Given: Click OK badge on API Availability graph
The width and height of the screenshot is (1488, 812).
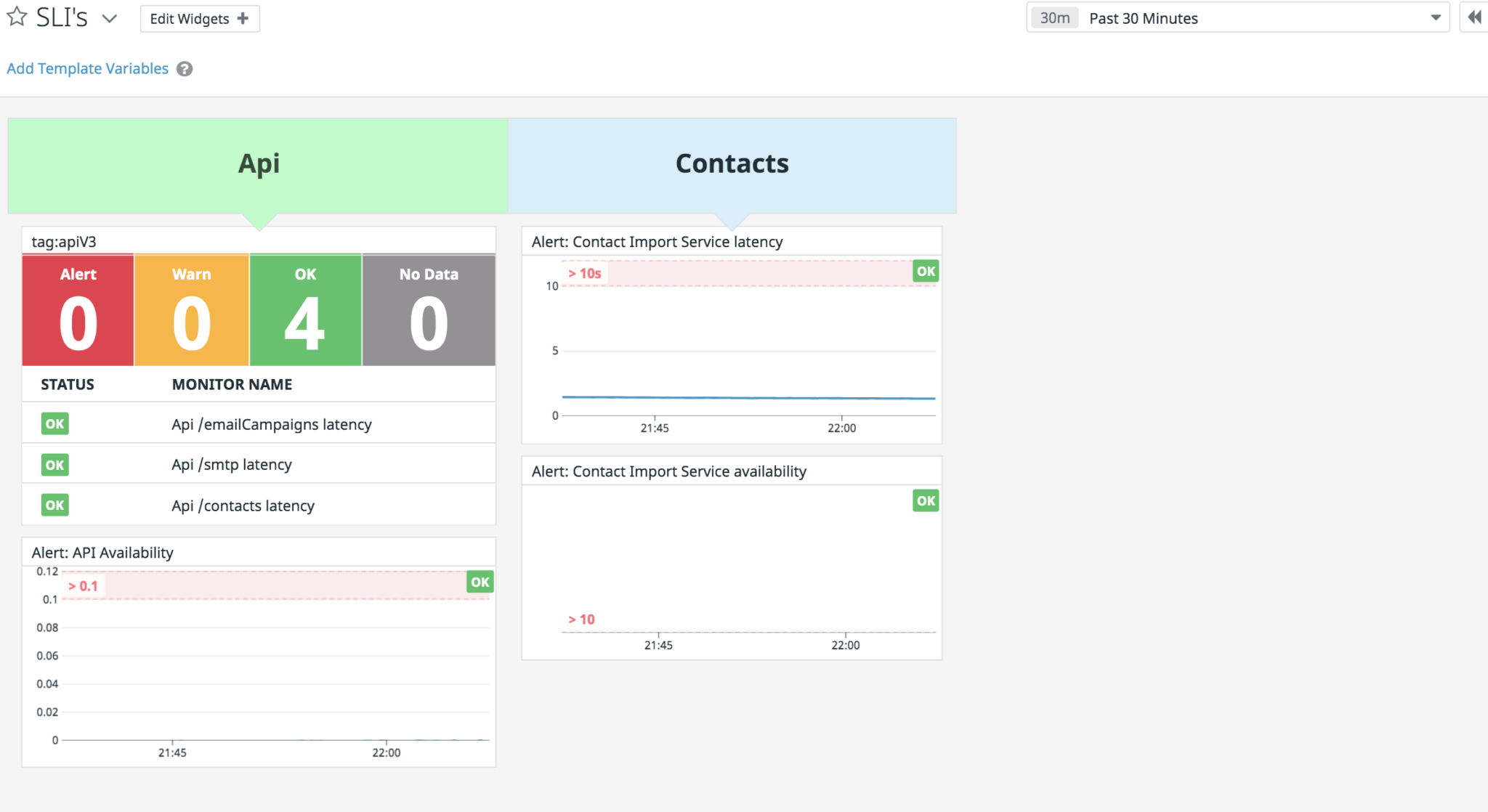Looking at the screenshot, I should (x=480, y=582).
